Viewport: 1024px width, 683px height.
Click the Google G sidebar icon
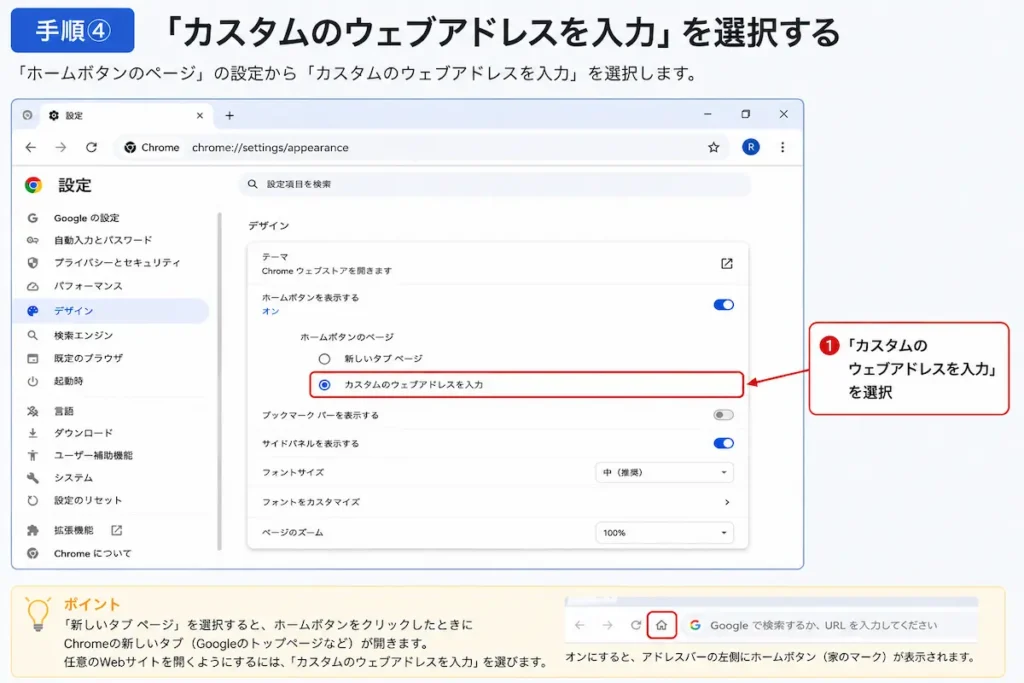click(x=33, y=218)
